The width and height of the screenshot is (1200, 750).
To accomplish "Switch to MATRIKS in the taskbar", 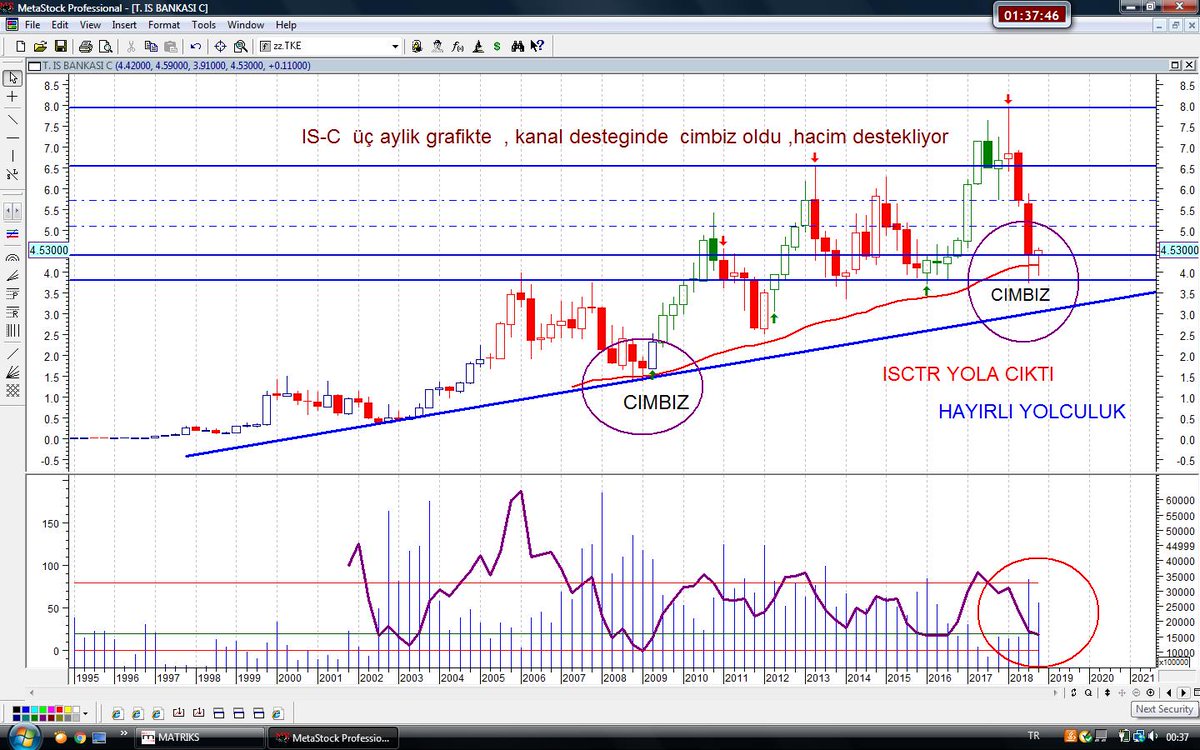I will [x=200, y=738].
